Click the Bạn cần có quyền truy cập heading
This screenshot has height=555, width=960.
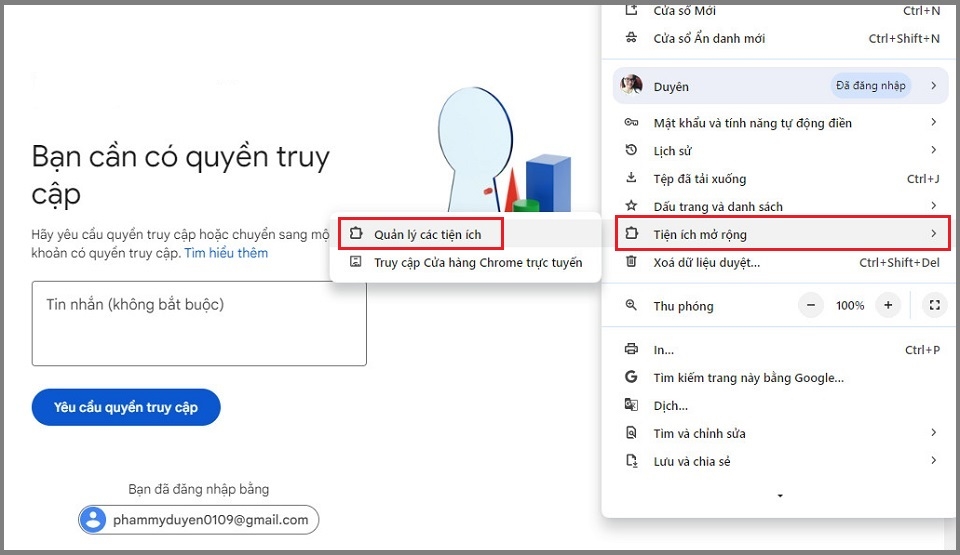click(181, 175)
